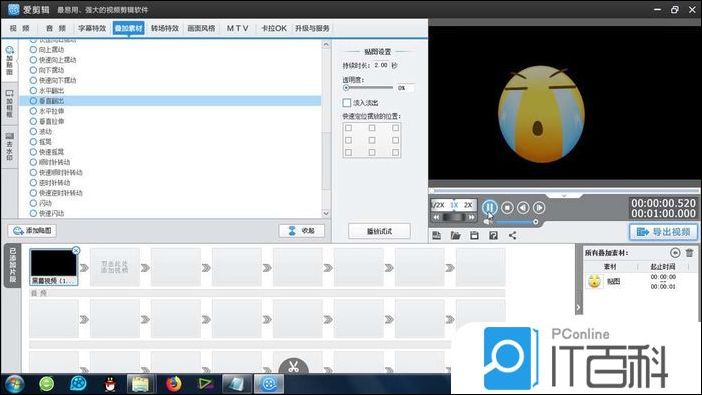Step to the next frame
702x395 pixels.
tap(539, 207)
